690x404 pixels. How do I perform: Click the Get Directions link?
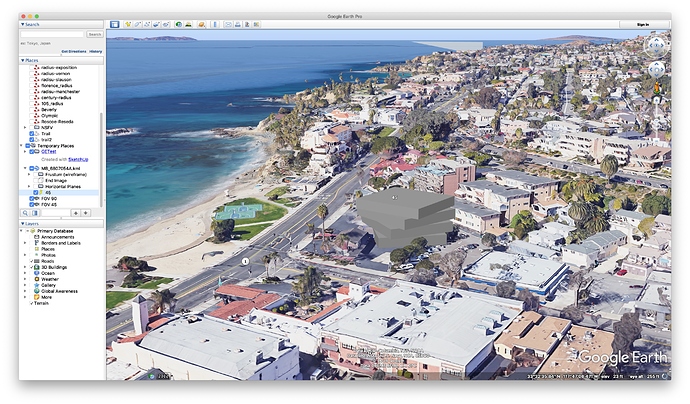click(74, 51)
